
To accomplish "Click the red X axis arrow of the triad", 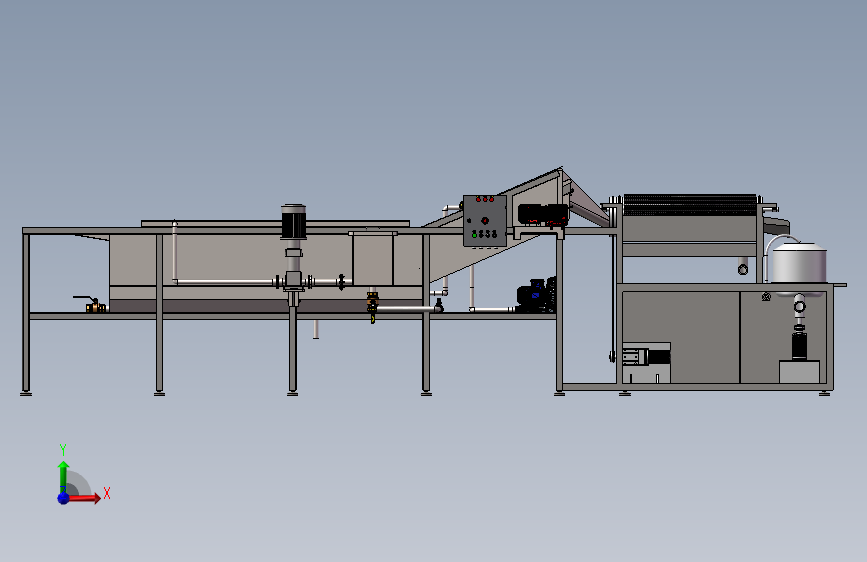I will point(83,498).
